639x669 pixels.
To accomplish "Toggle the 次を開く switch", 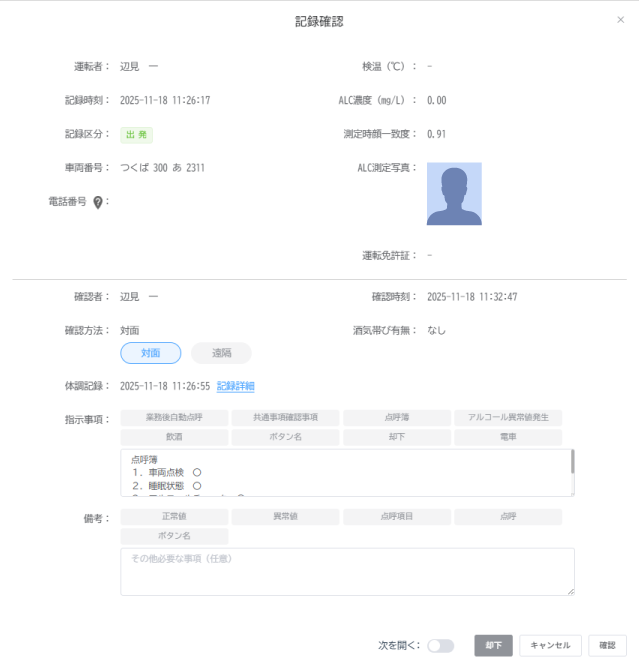I will point(440,646).
